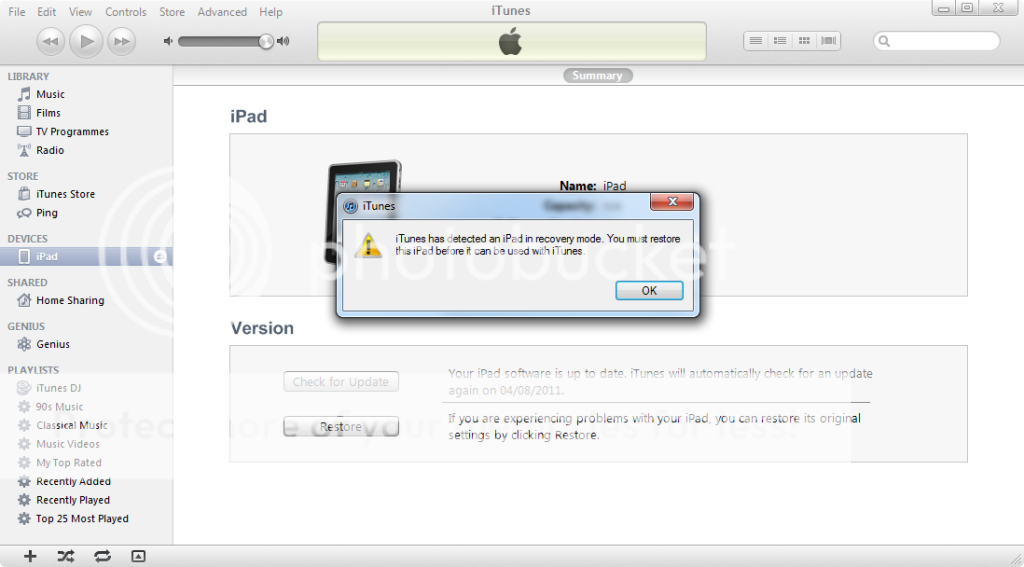Toggle repeat icon in bottom bar
The image size is (1024, 567).
(102, 557)
